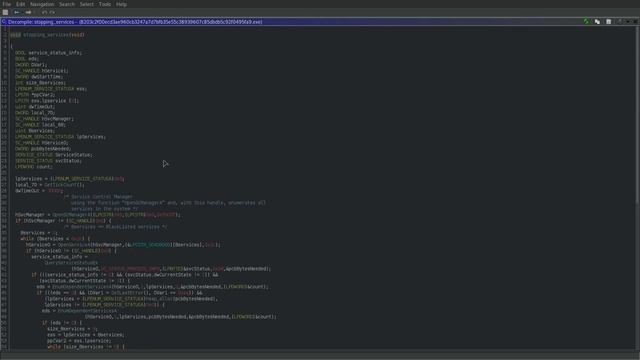Click the 'service_status_info' variable declaration
Viewport: 640px width, 360px height.
pyautogui.click(x=48, y=53)
